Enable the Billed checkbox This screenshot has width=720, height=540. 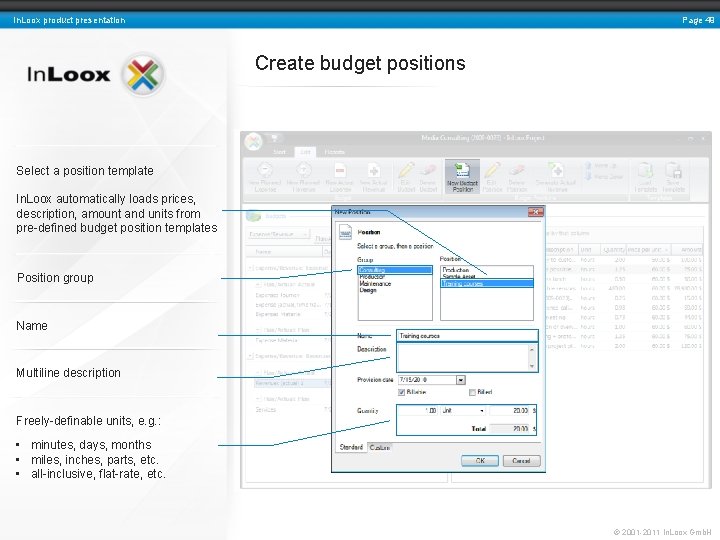click(x=472, y=392)
